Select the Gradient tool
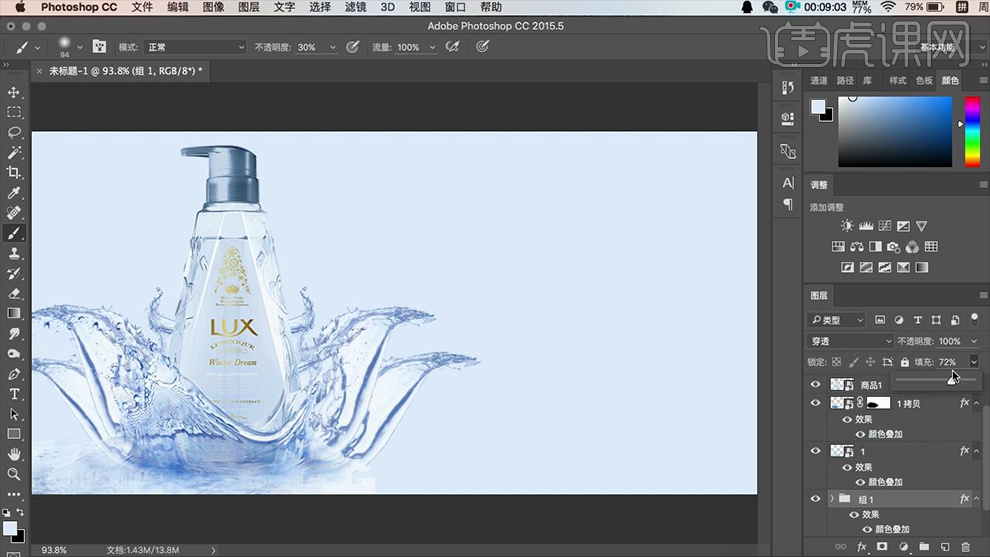 (x=14, y=314)
